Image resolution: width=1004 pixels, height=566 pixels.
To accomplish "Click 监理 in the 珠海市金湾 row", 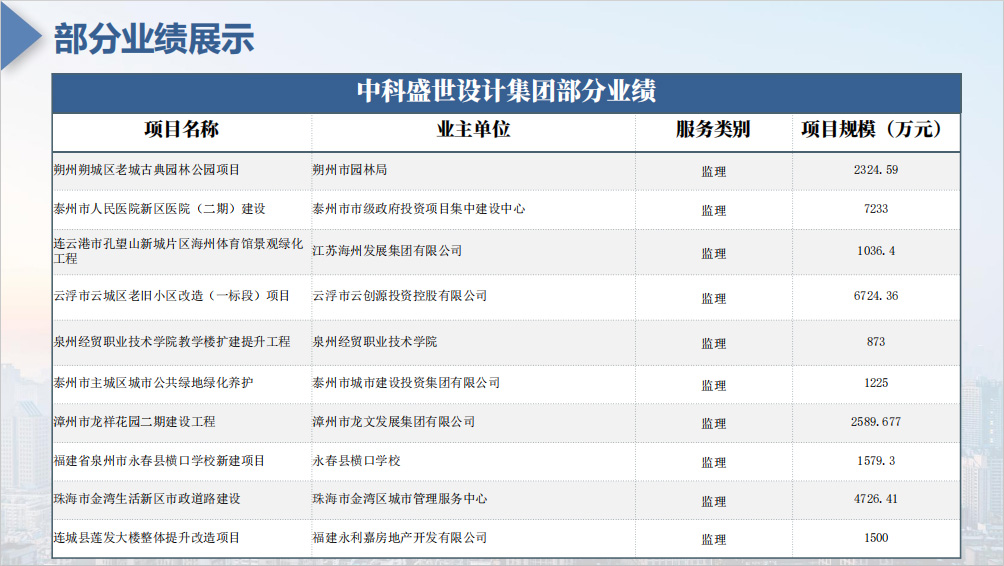I will [713, 501].
